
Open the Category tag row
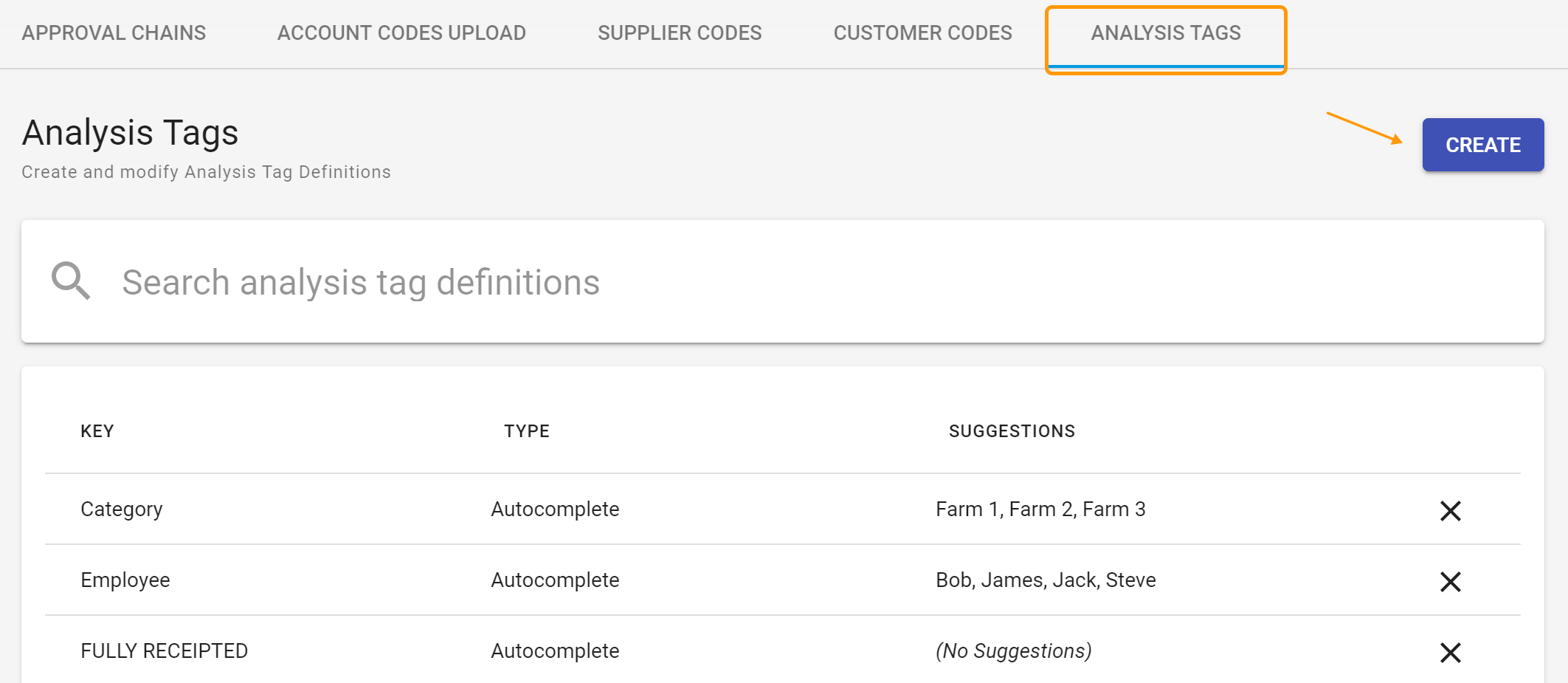[x=122, y=509]
